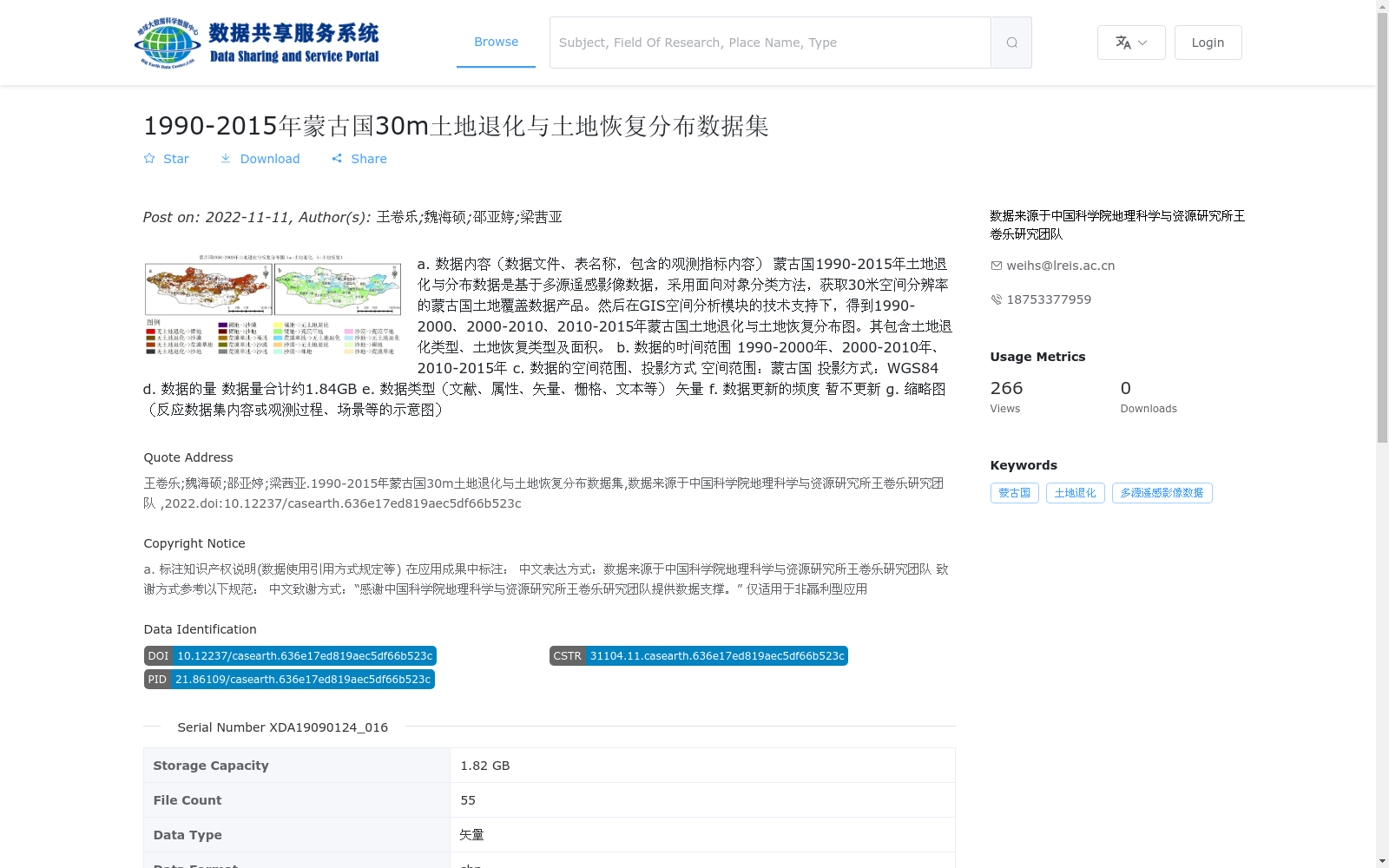Click the Download link
This screenshot has height=868, width=1389.
(x=260, y=159)
